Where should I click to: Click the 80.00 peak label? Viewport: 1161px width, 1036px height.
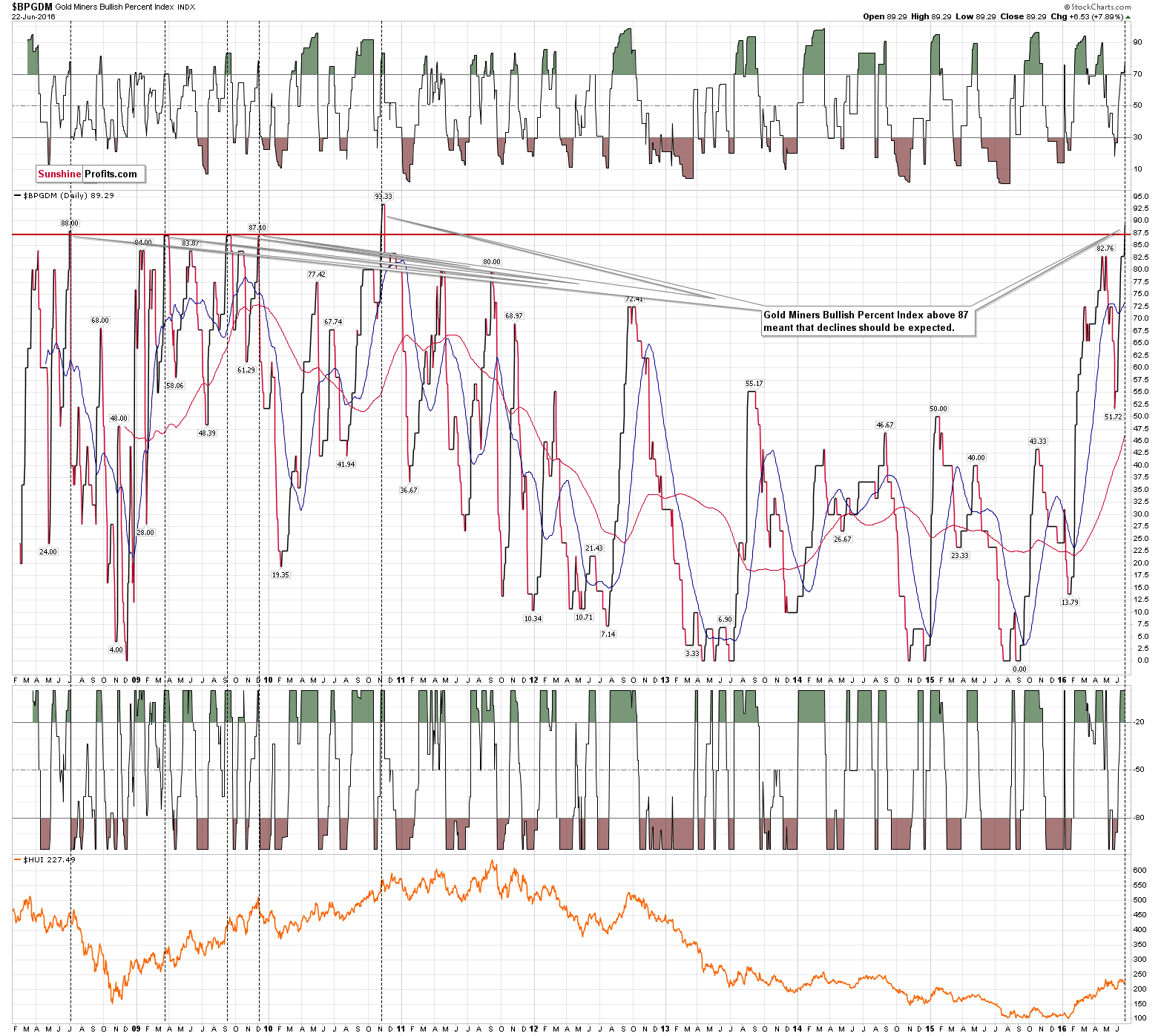[492, 262]
